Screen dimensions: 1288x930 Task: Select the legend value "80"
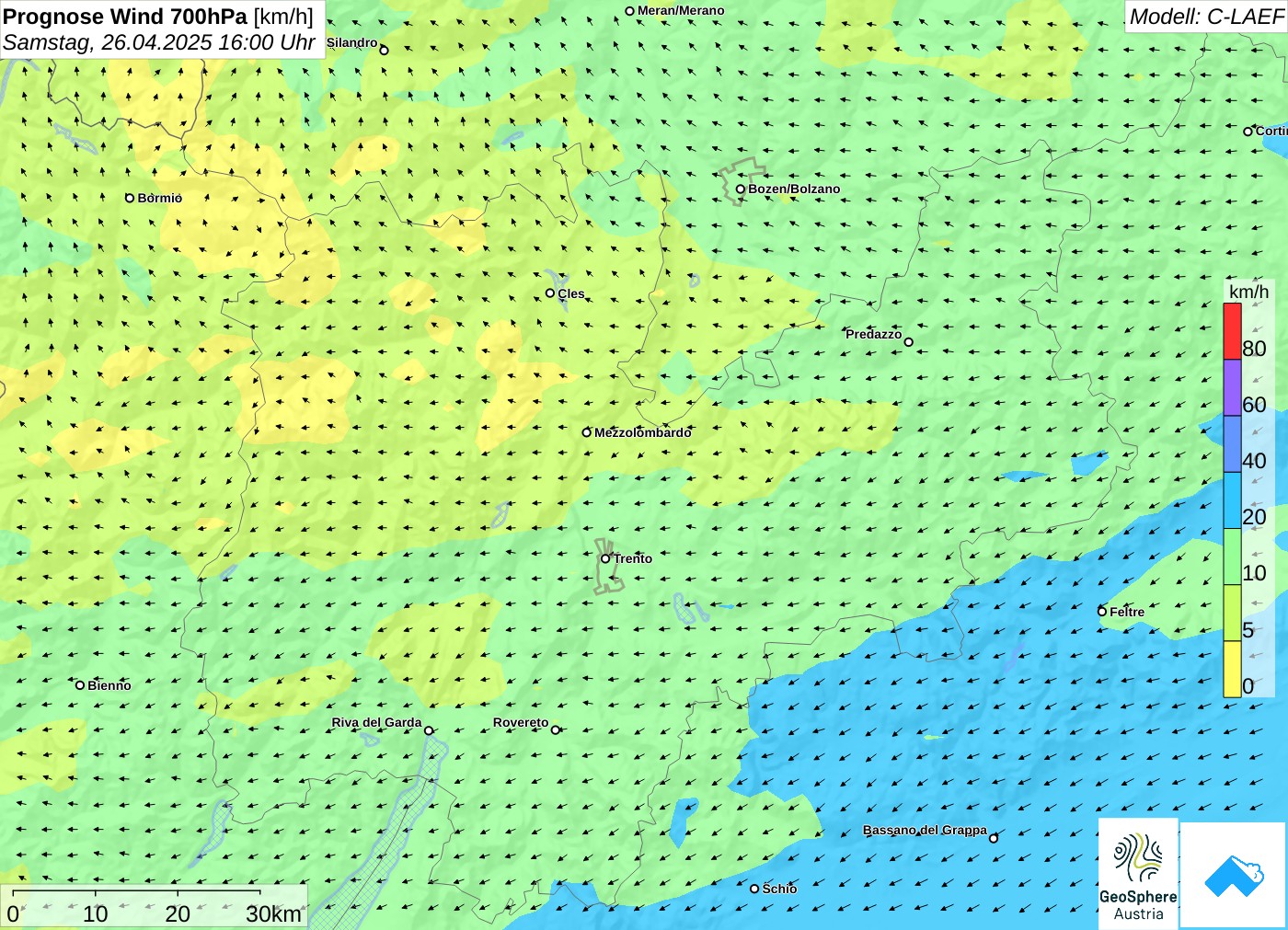coord(1254,349)
